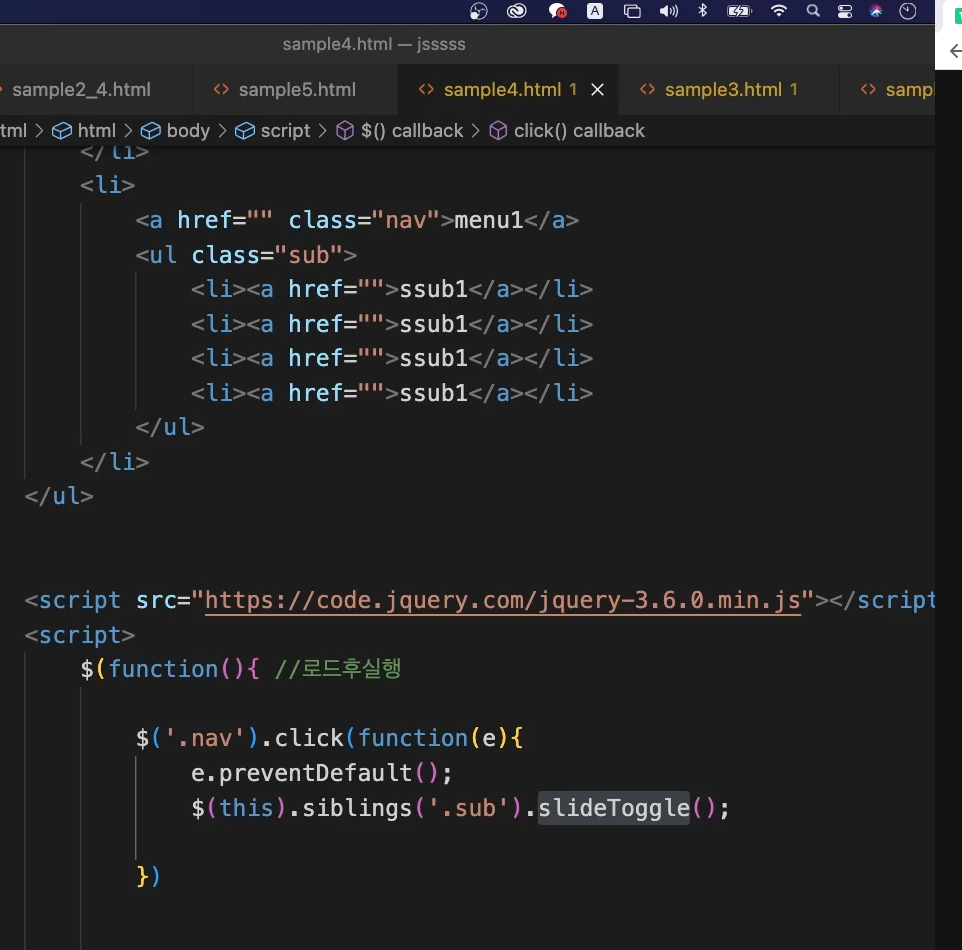Open chat app icon with red badge
The height and width of the screenshot is (950, 962).
pyautogui.click(x=557, y=11)
